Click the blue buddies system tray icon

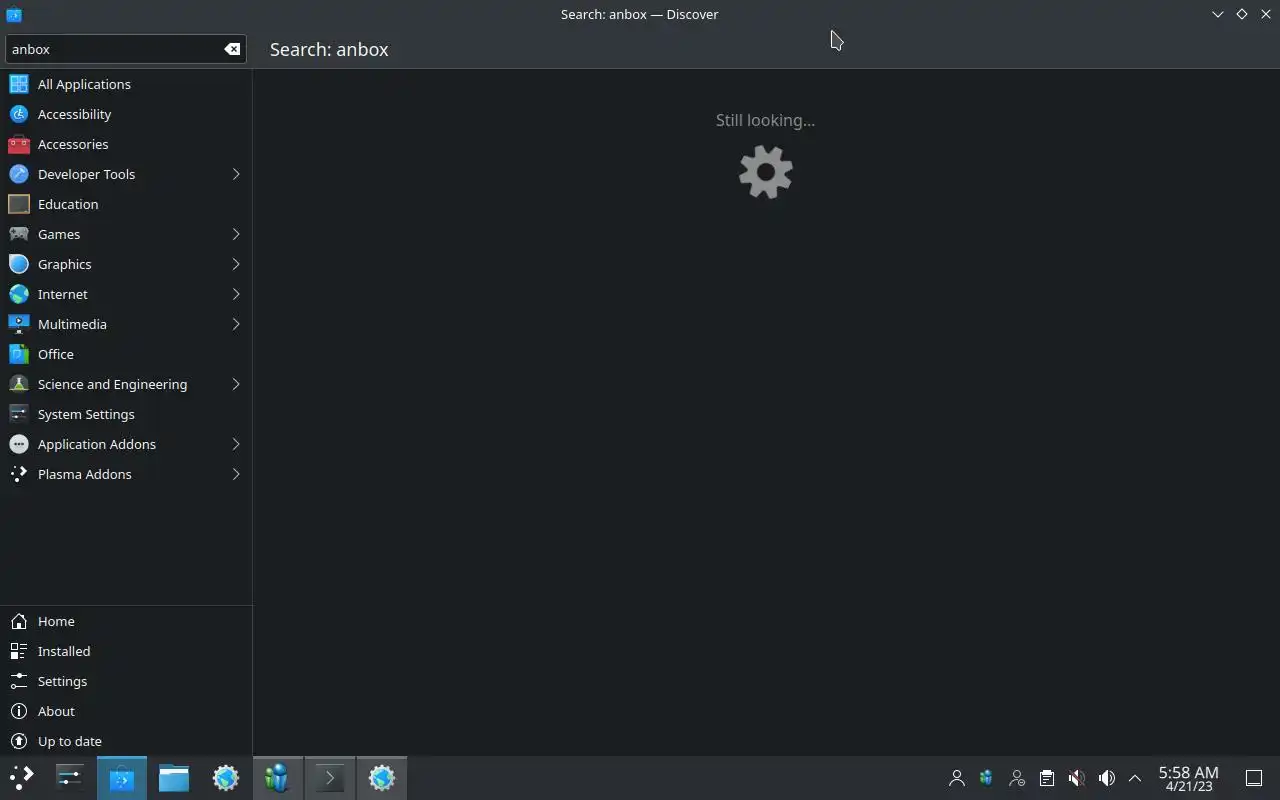pyautogui.click(x=986, y=777)
